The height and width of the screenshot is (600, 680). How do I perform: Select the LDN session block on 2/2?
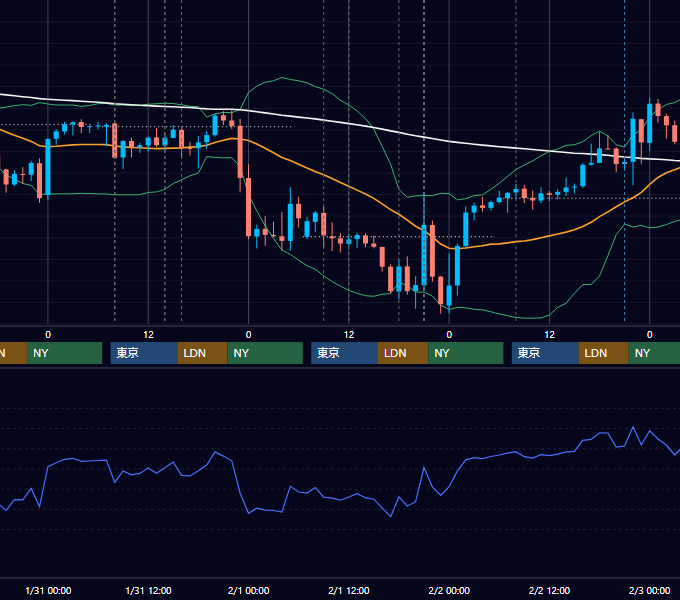point(604,353)
